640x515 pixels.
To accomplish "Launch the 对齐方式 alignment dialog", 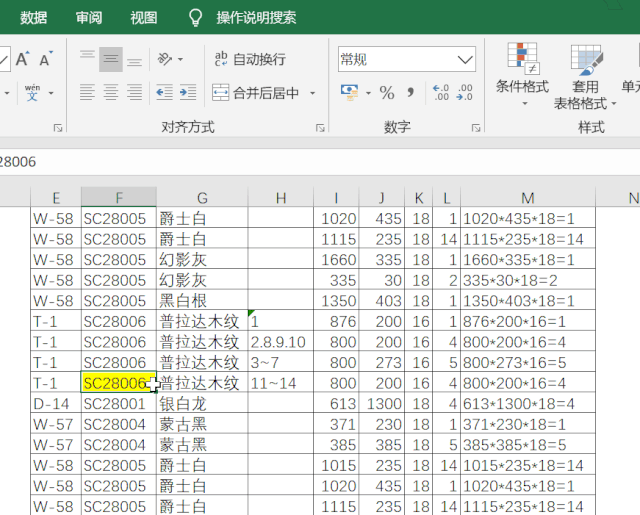I will pos(320,128).
